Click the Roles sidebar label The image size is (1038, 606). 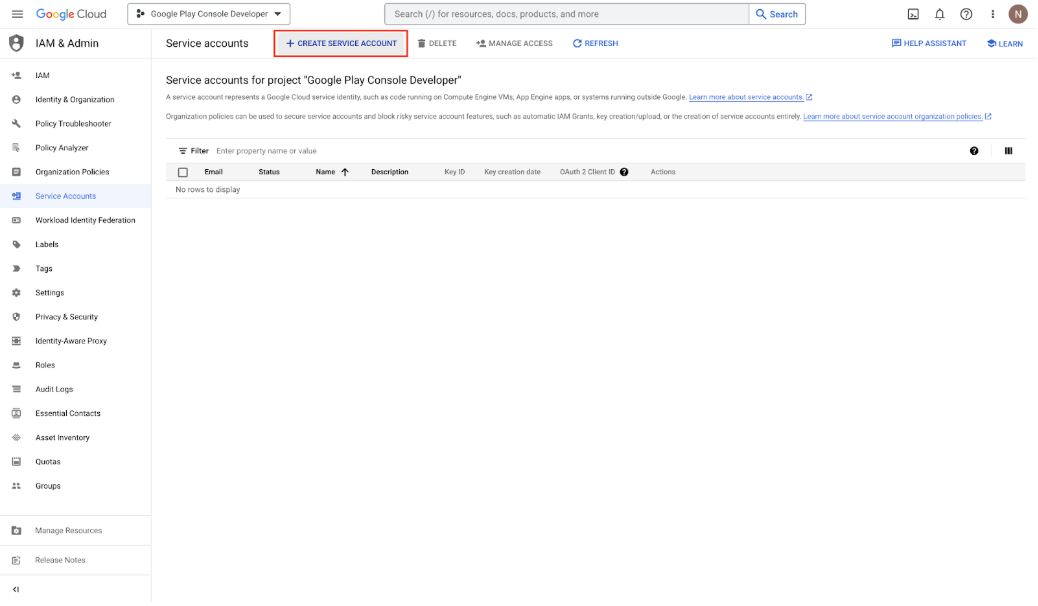pyautogui.click(x=45, y=366)
